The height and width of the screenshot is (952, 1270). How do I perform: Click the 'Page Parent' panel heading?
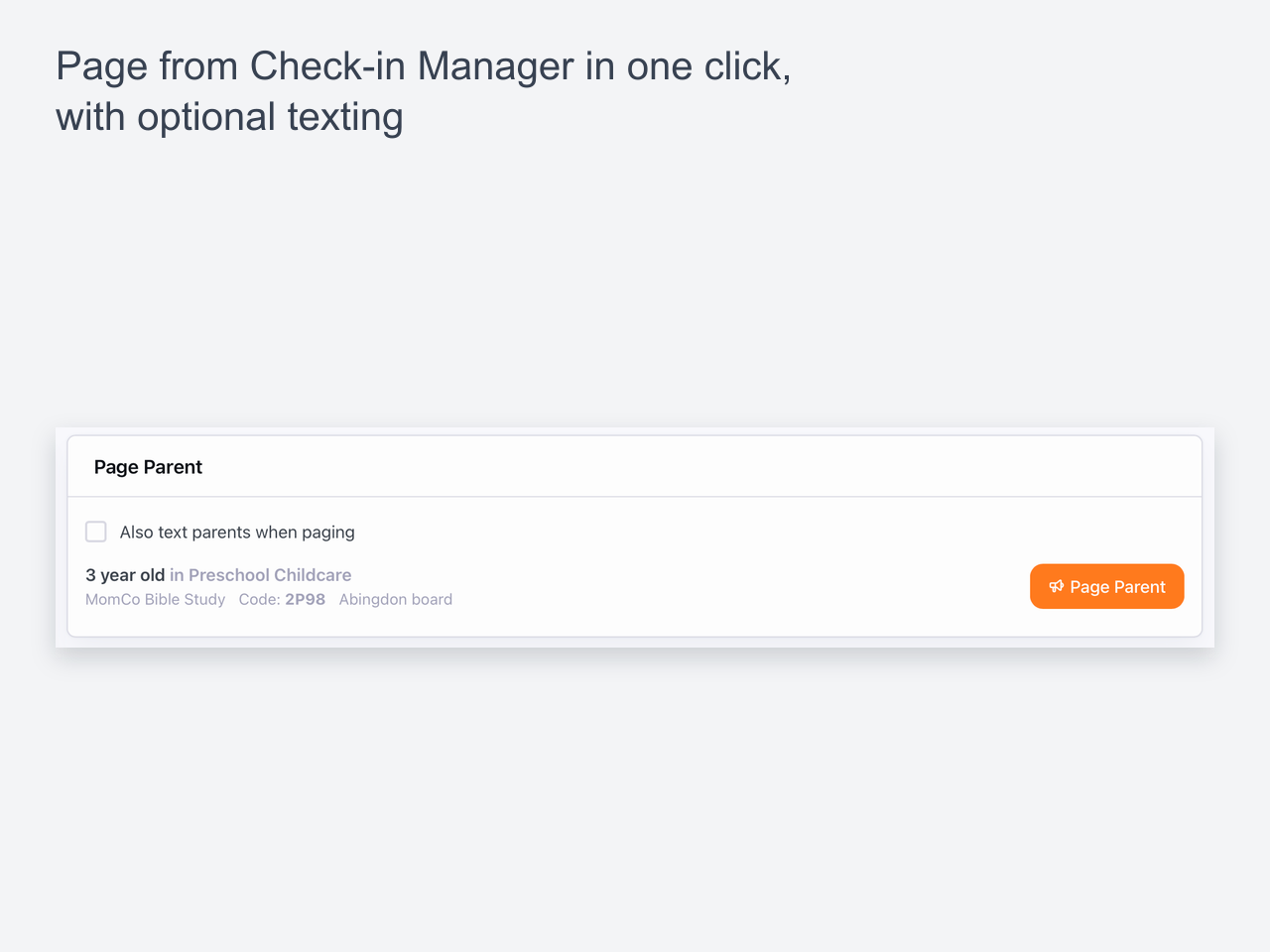pos(148,467)
